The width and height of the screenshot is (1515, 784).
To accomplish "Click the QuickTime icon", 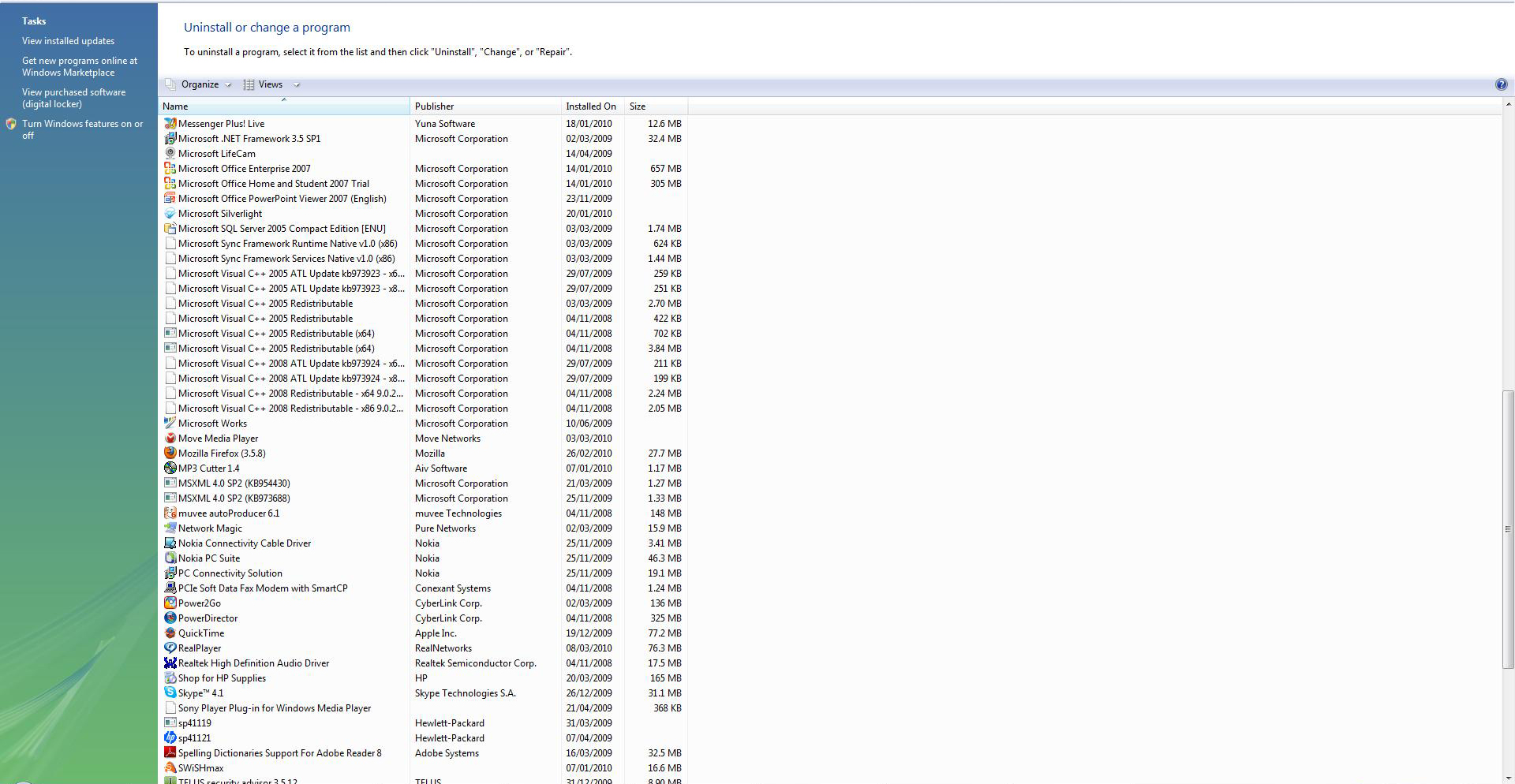I will click(170, 633).
